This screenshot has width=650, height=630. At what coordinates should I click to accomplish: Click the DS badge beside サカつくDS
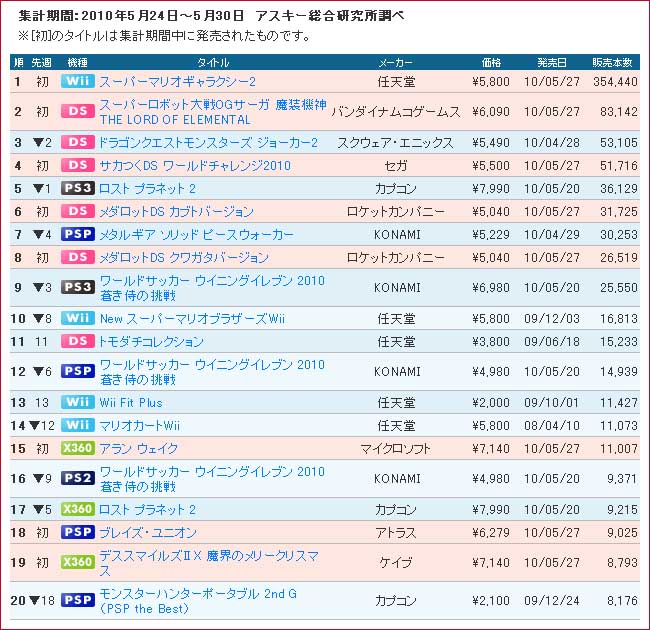click(x=78, y=165)
